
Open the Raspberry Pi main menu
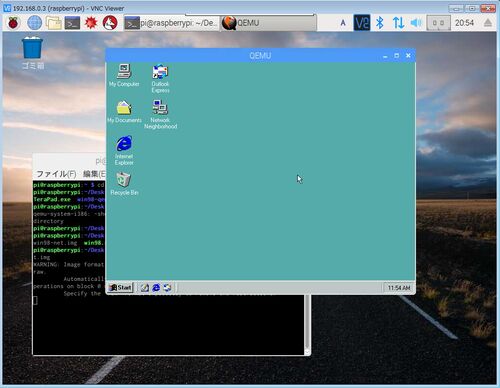tap(13, 23)
